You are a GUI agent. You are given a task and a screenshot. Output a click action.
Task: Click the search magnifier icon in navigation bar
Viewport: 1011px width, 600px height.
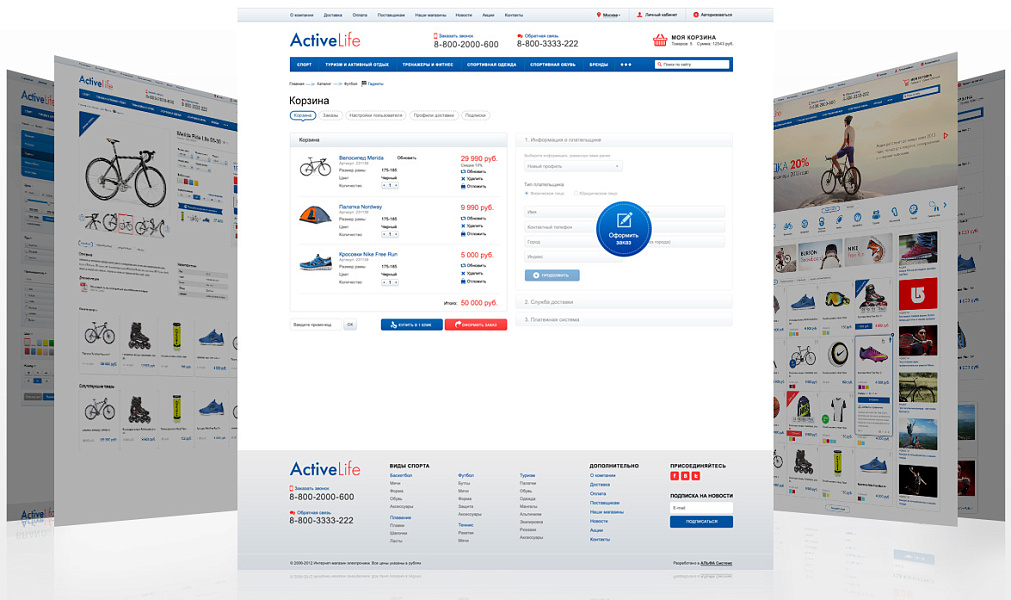[658, 64]
